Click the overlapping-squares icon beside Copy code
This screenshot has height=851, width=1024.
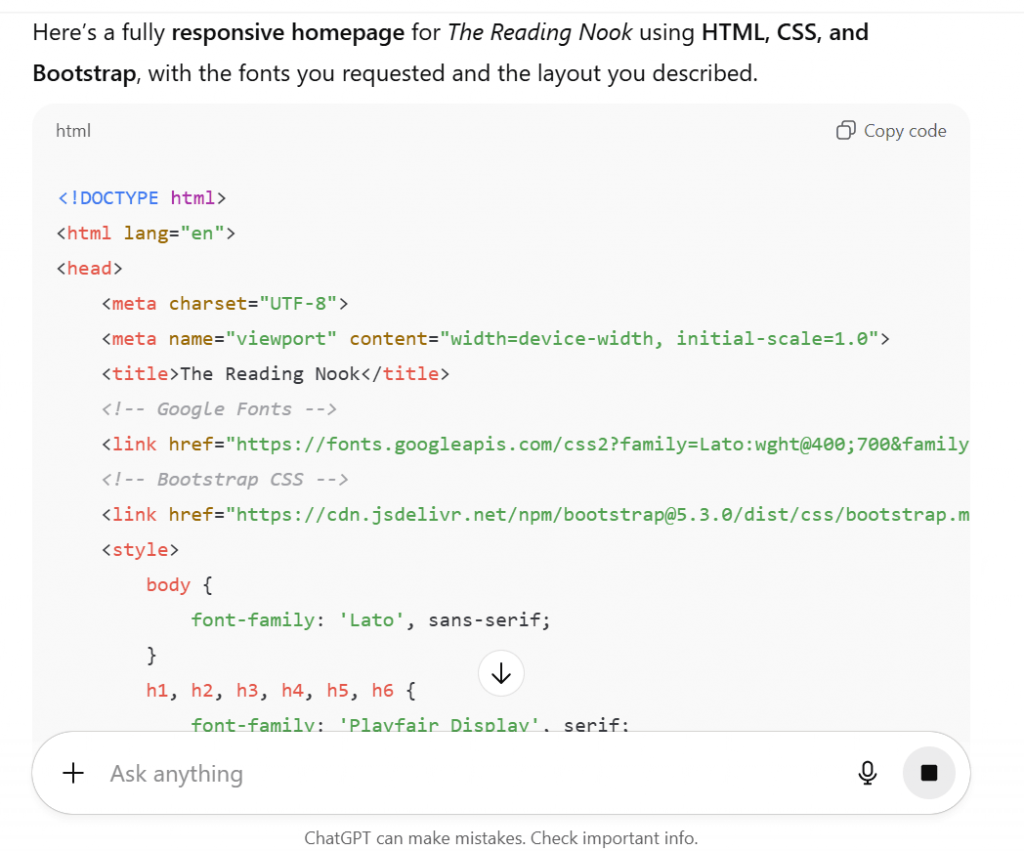(x=845, y=130)
